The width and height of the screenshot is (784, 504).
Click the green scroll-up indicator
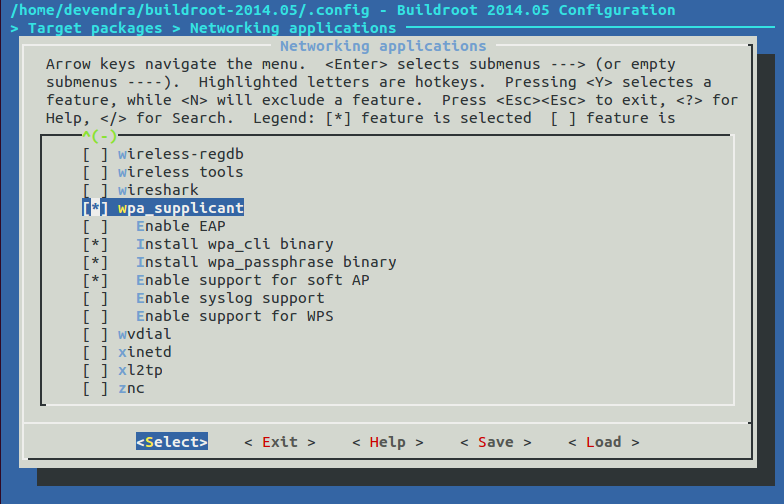pyautogui.click(x=100, y=136)
